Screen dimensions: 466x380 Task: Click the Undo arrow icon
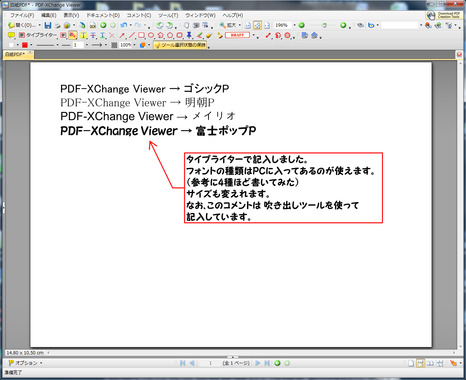124,25
